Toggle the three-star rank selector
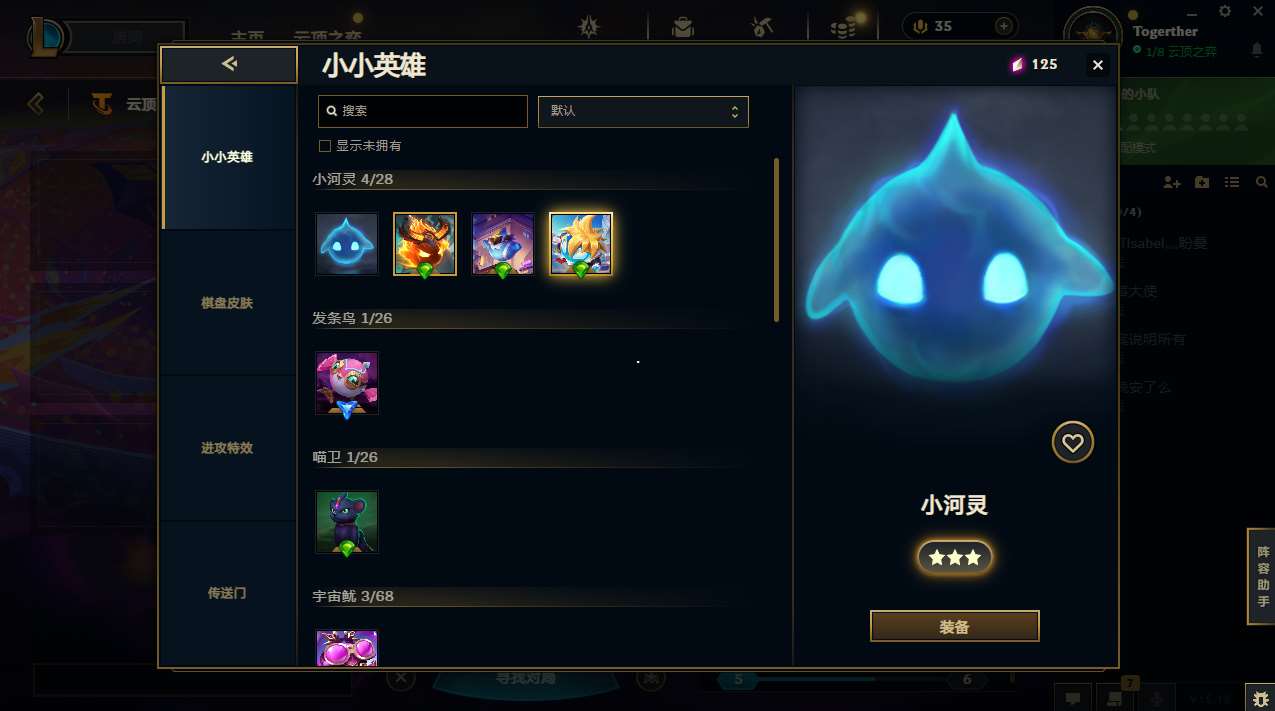Screen dimensions: 1275x711 (955, 558)
